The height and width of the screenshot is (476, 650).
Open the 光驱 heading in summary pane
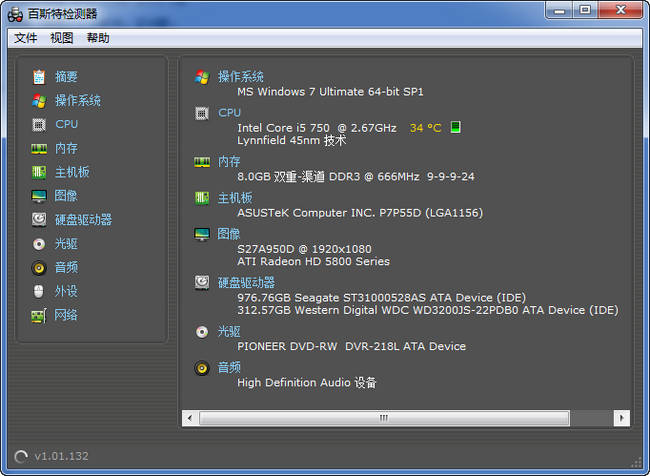[x=229, y=332]
